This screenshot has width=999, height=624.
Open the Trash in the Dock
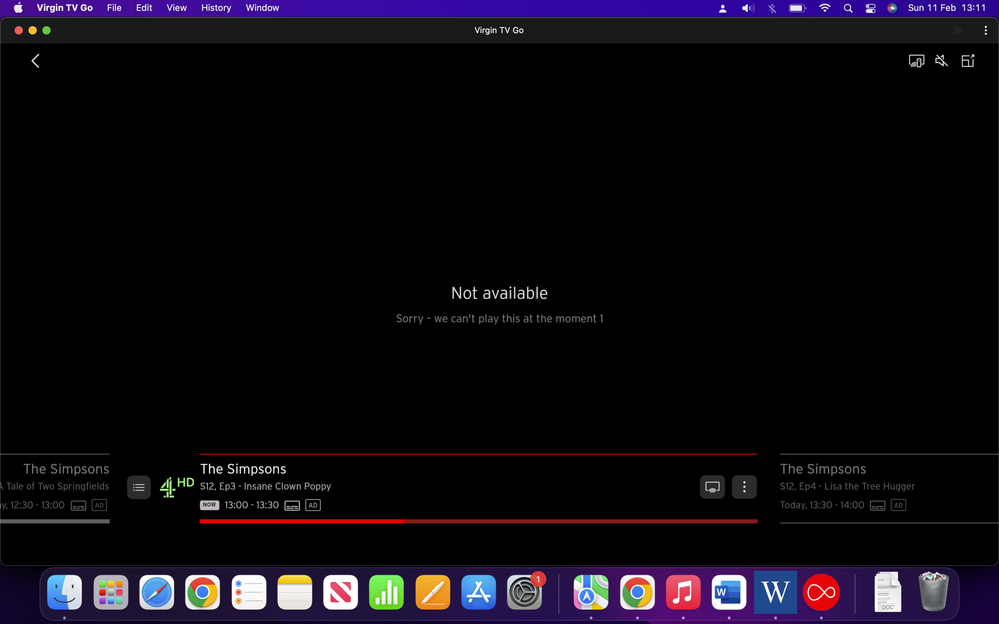pos(933,592)
